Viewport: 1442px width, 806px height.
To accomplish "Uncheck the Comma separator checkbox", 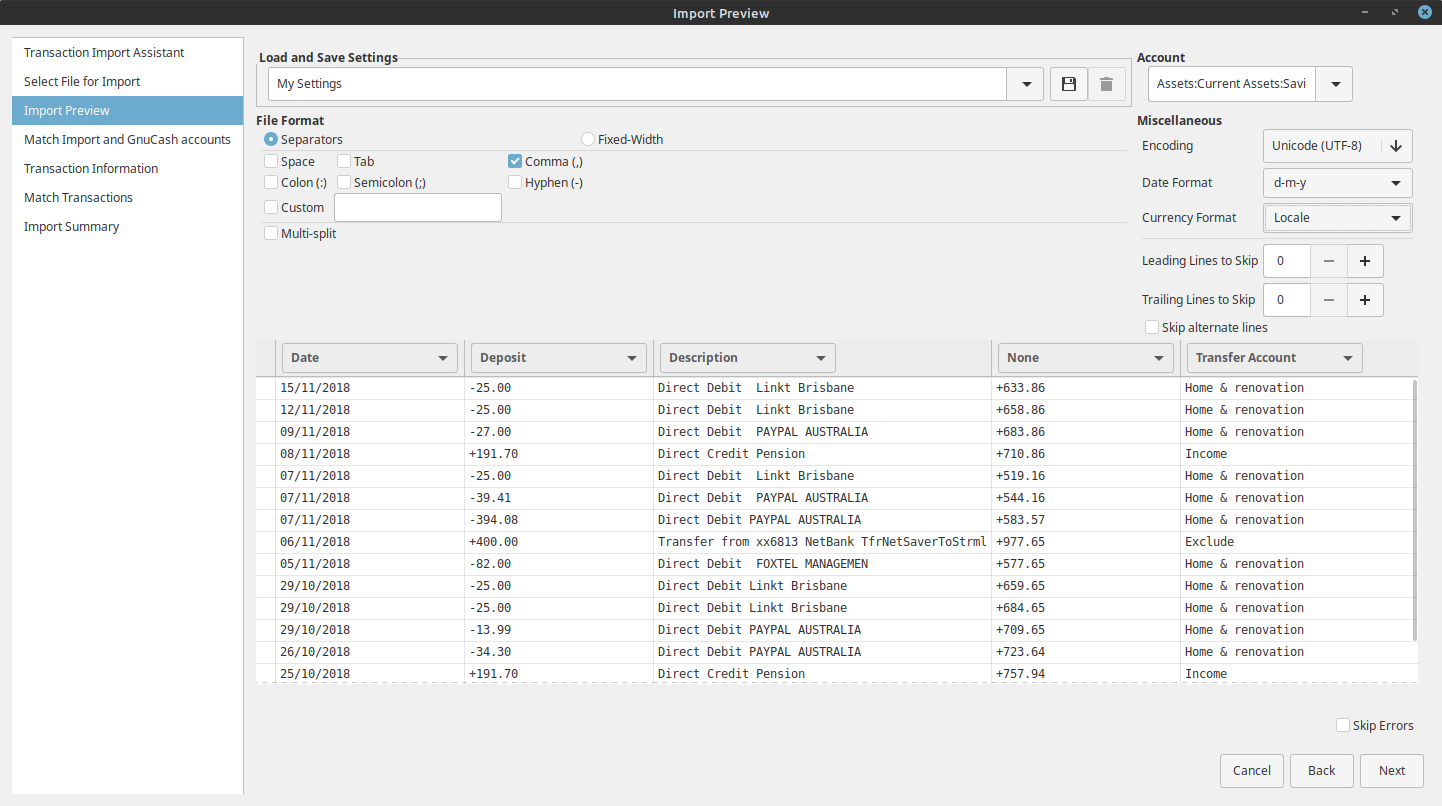I will coord(515,161).
